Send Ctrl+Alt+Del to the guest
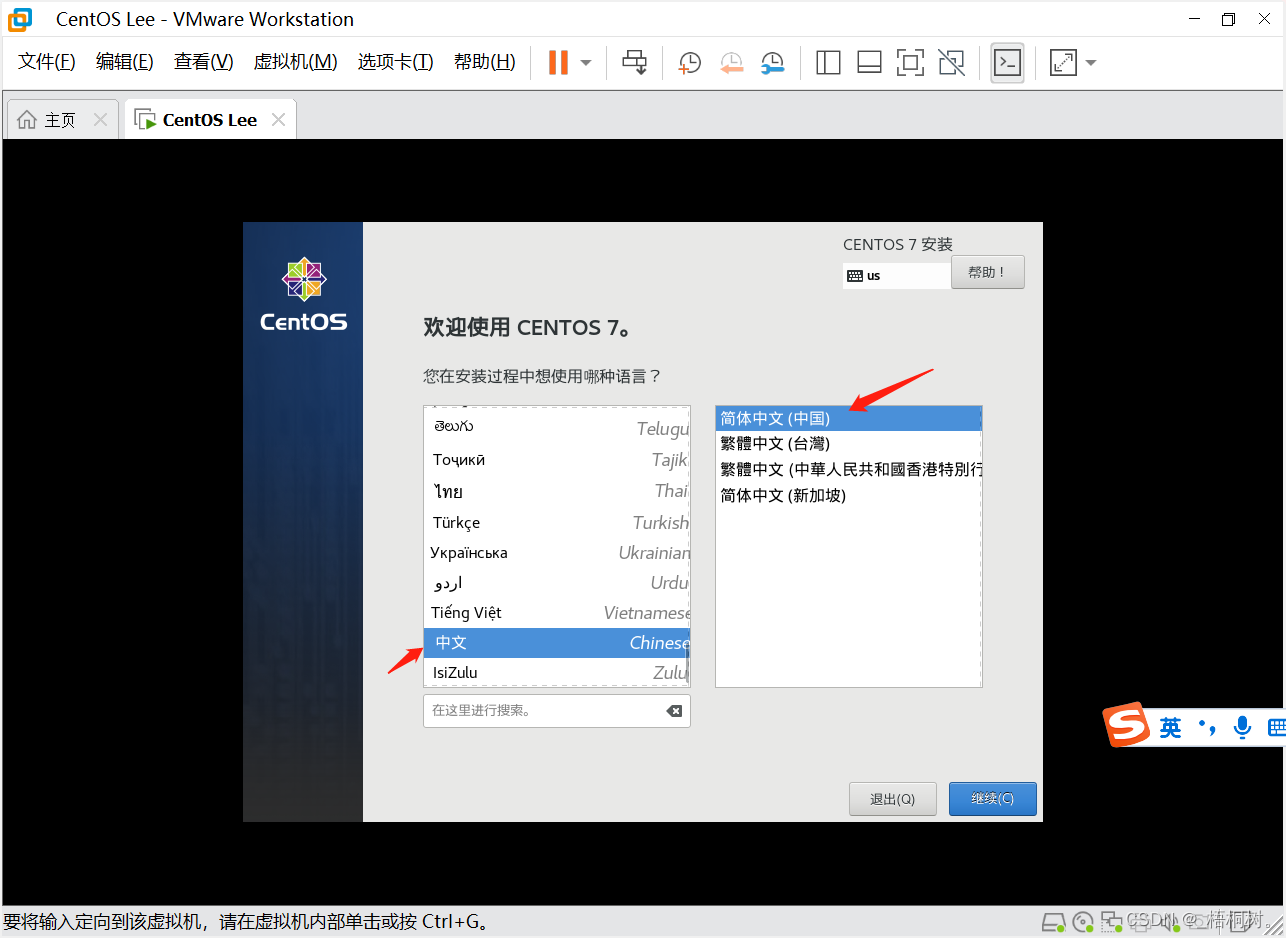The image size is (1286, 938). click(634, 62)
